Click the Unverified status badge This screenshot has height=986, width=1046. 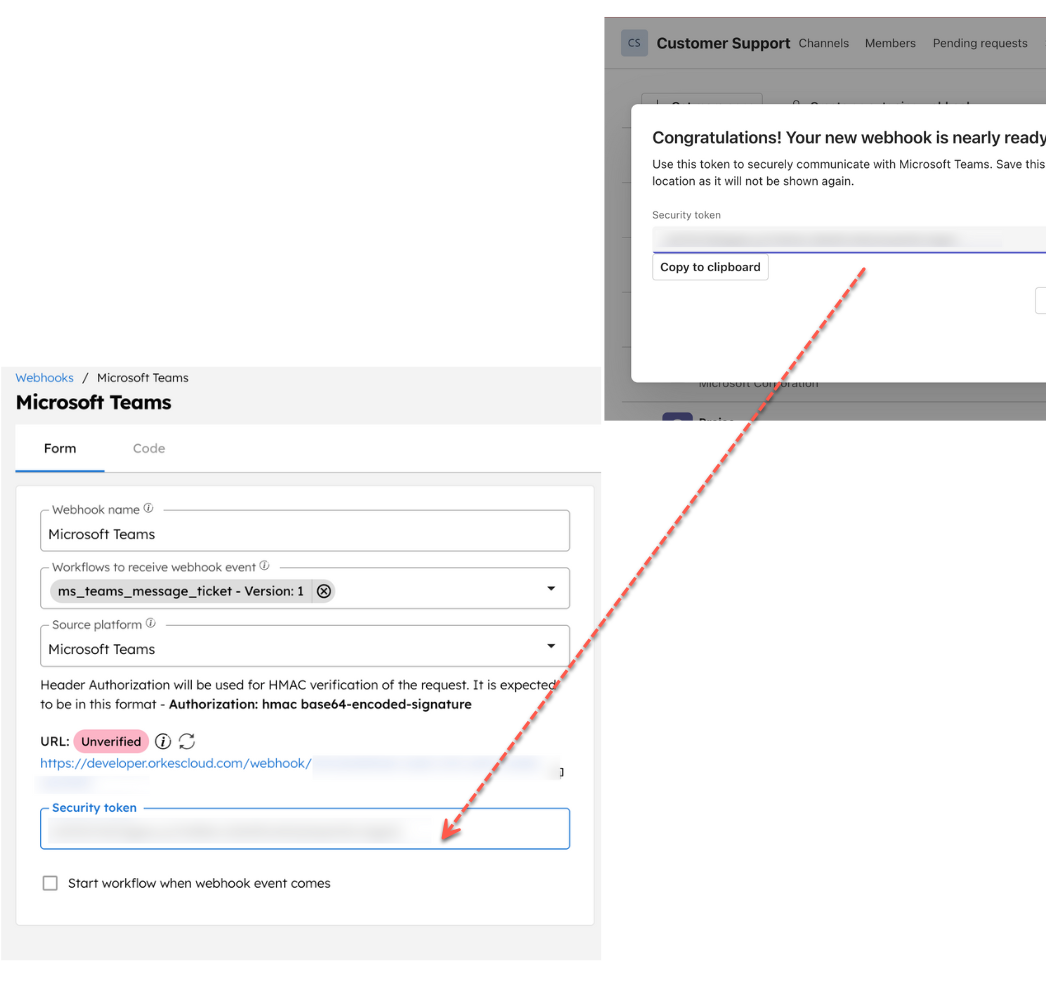click(x=111, y=741)
